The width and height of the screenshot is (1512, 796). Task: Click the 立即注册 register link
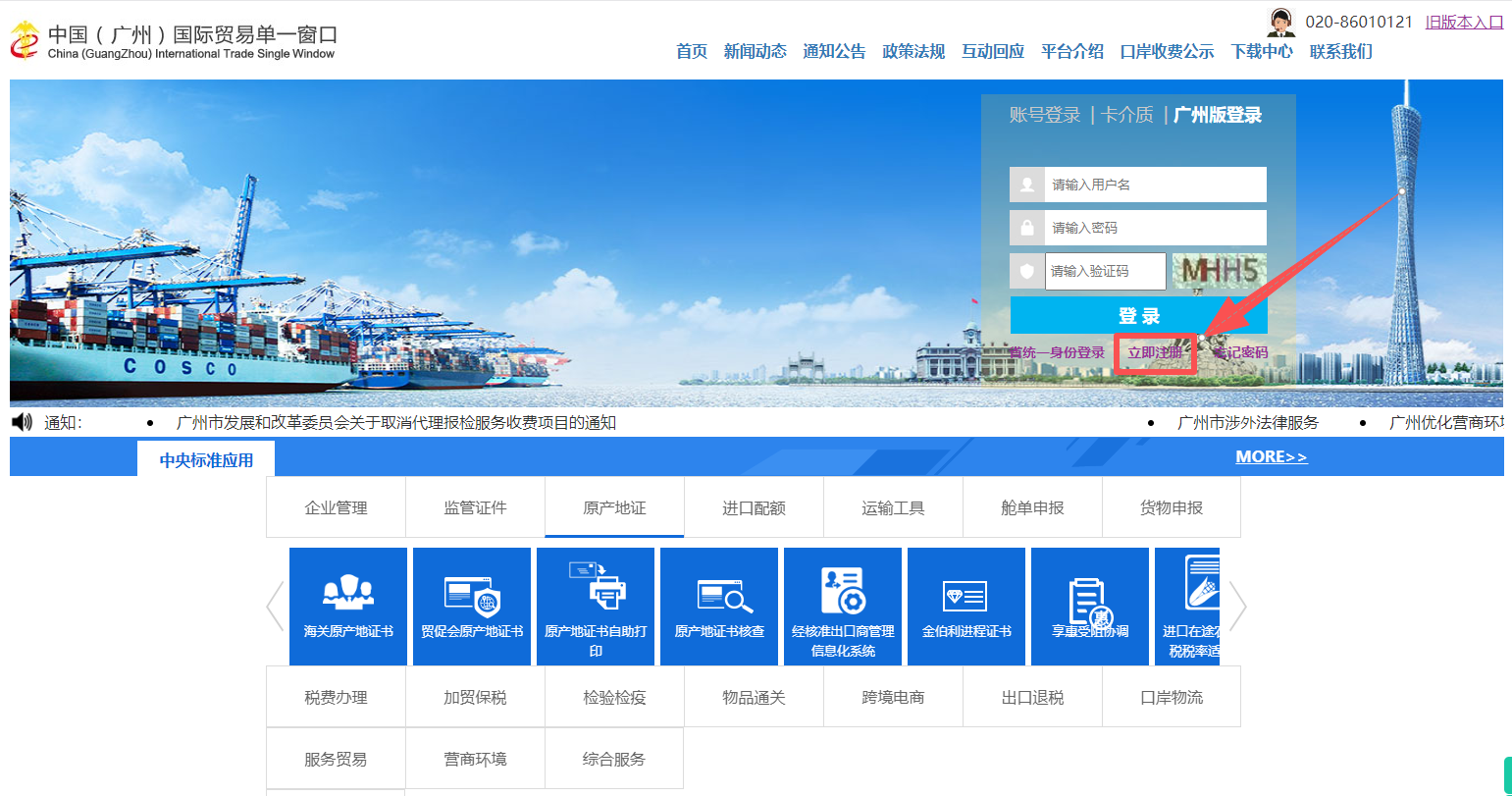1155,352
